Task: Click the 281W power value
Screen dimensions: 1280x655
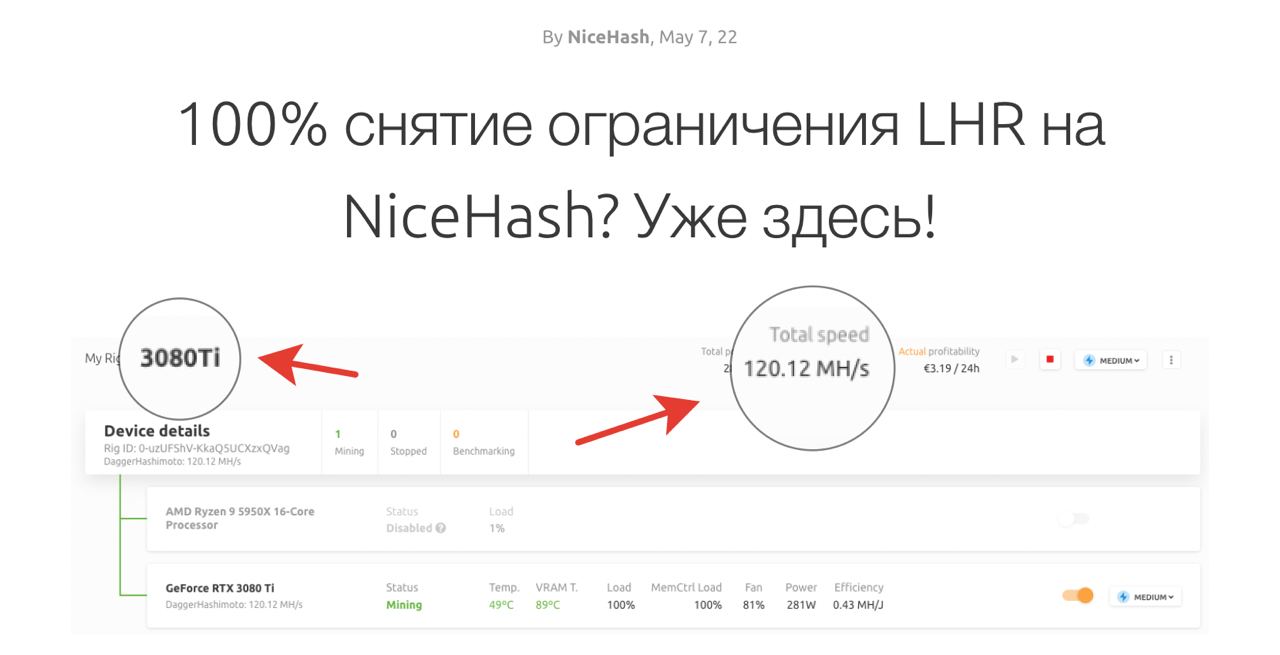Action: click(801, 605)
